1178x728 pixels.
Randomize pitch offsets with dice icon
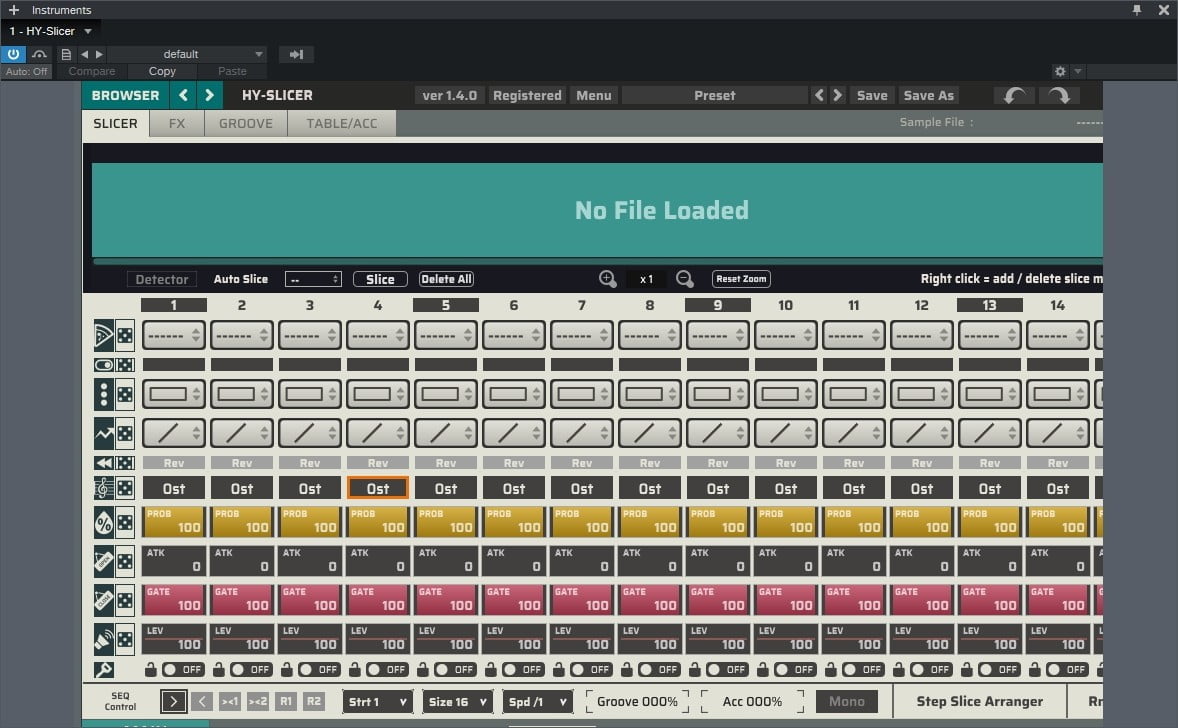pyautogui.click(x=125, y=488)
